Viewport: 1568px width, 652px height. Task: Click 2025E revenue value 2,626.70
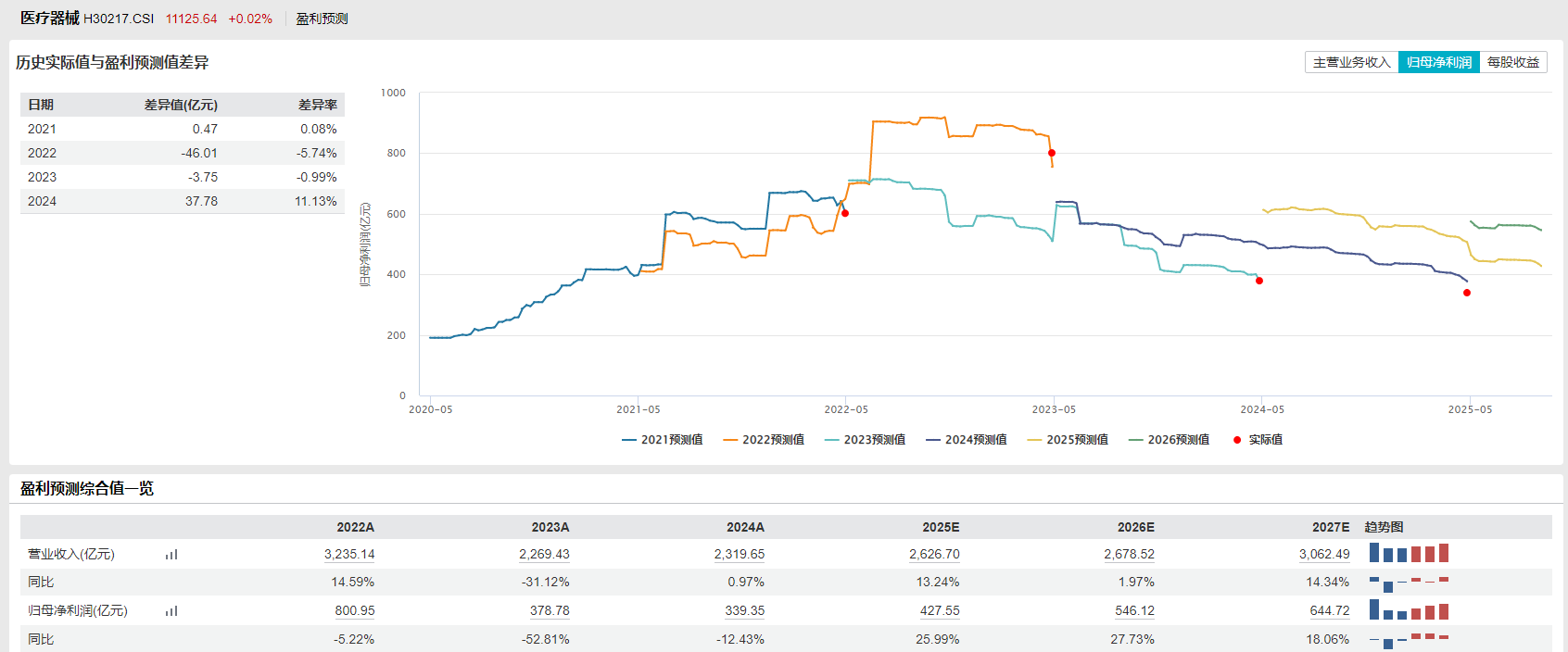(x=934, y=555)
